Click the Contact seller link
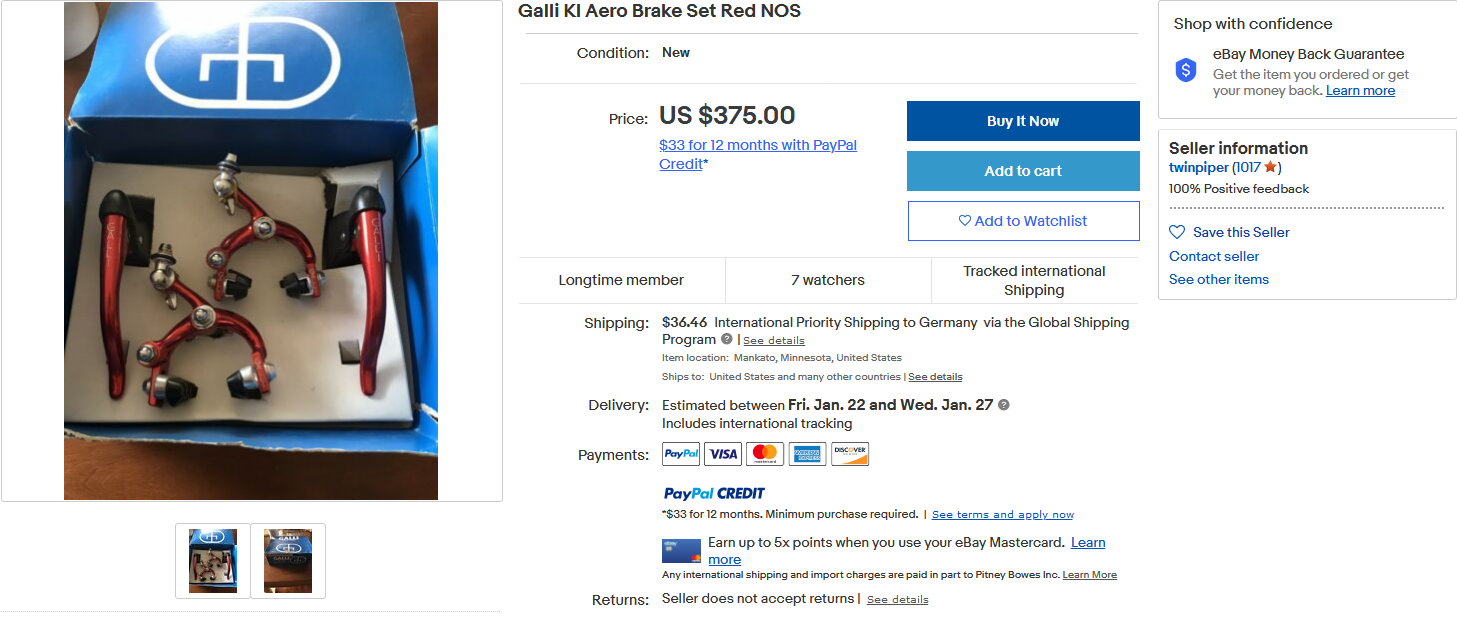 tap(1214, 256)
